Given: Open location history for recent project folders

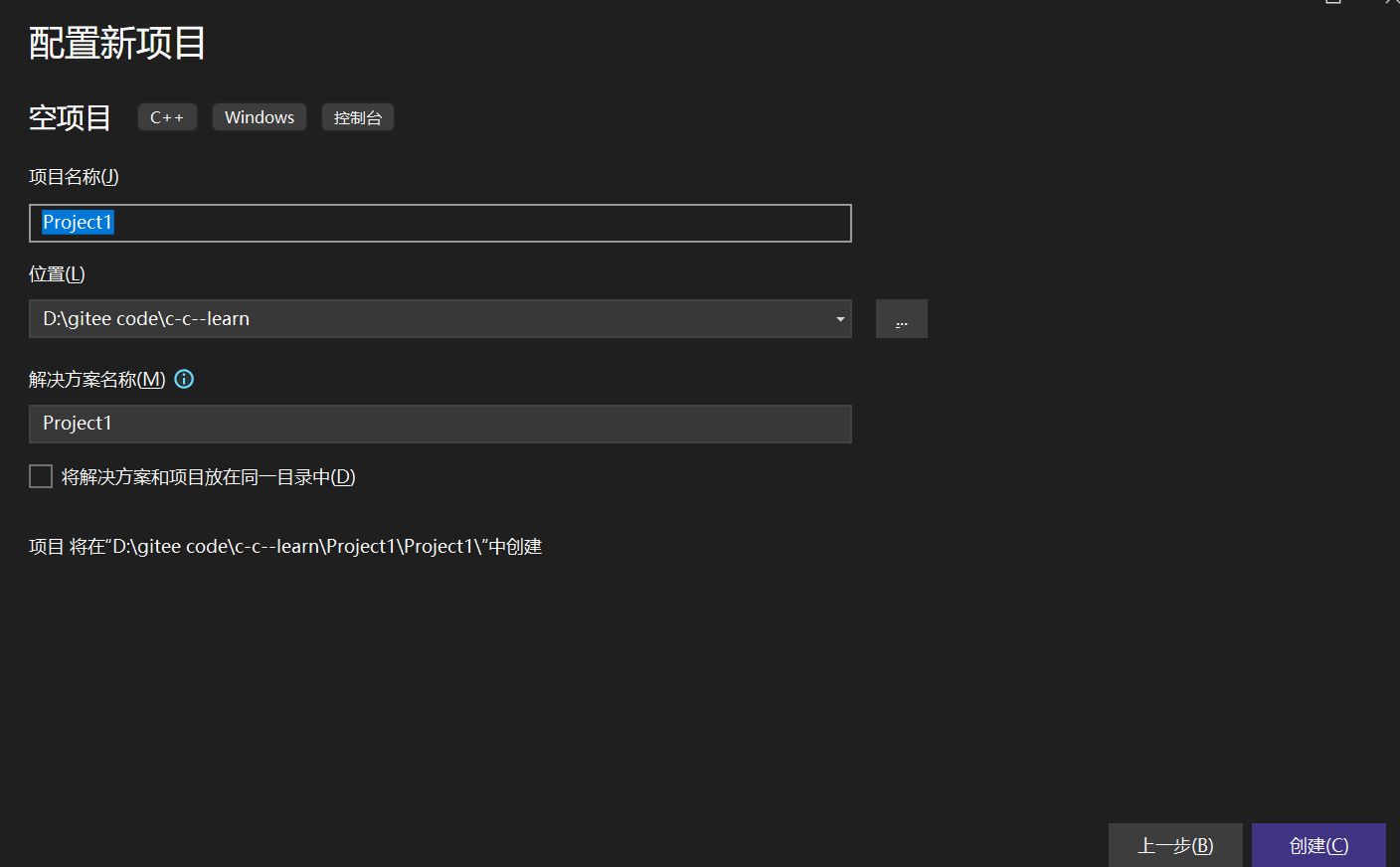Looking at the screenshot, I should tap(840, 318).
